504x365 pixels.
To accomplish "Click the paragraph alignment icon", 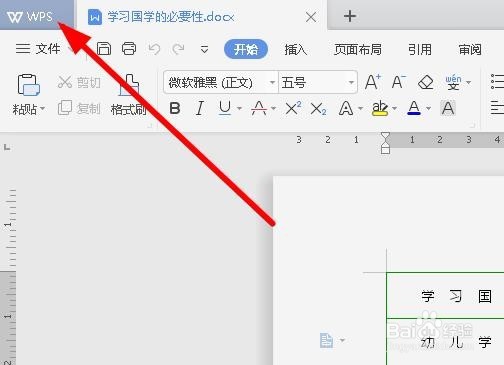I will coord(497,108).
